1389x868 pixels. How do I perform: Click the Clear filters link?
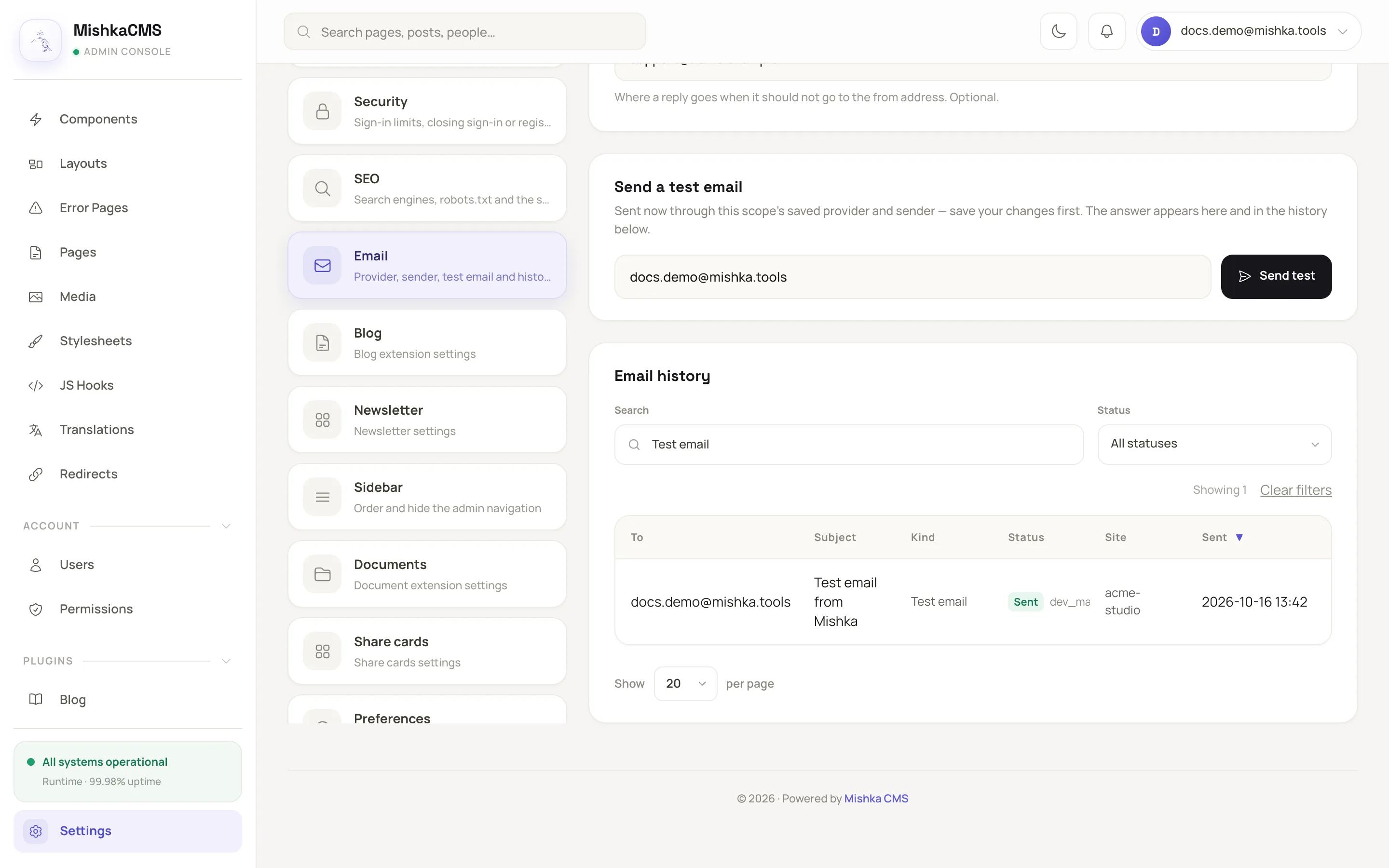1295,490
